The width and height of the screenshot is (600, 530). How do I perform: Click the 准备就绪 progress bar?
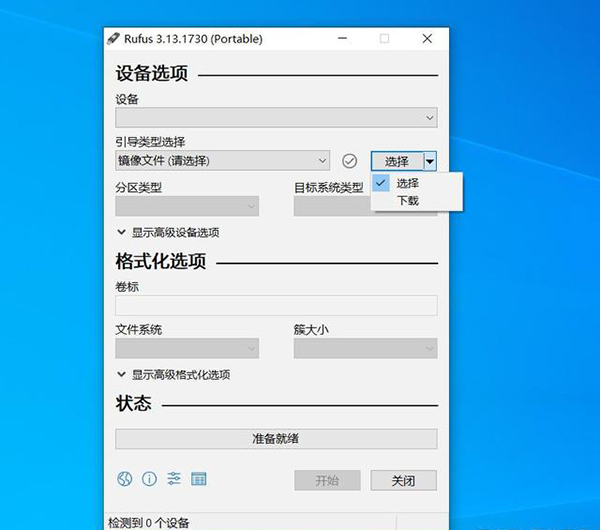pos(276,439)
